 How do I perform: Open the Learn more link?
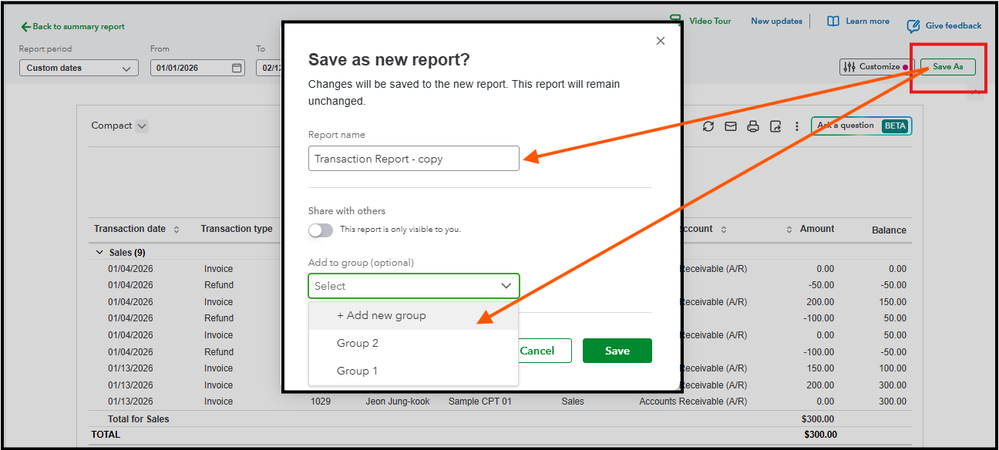(858, 21)
